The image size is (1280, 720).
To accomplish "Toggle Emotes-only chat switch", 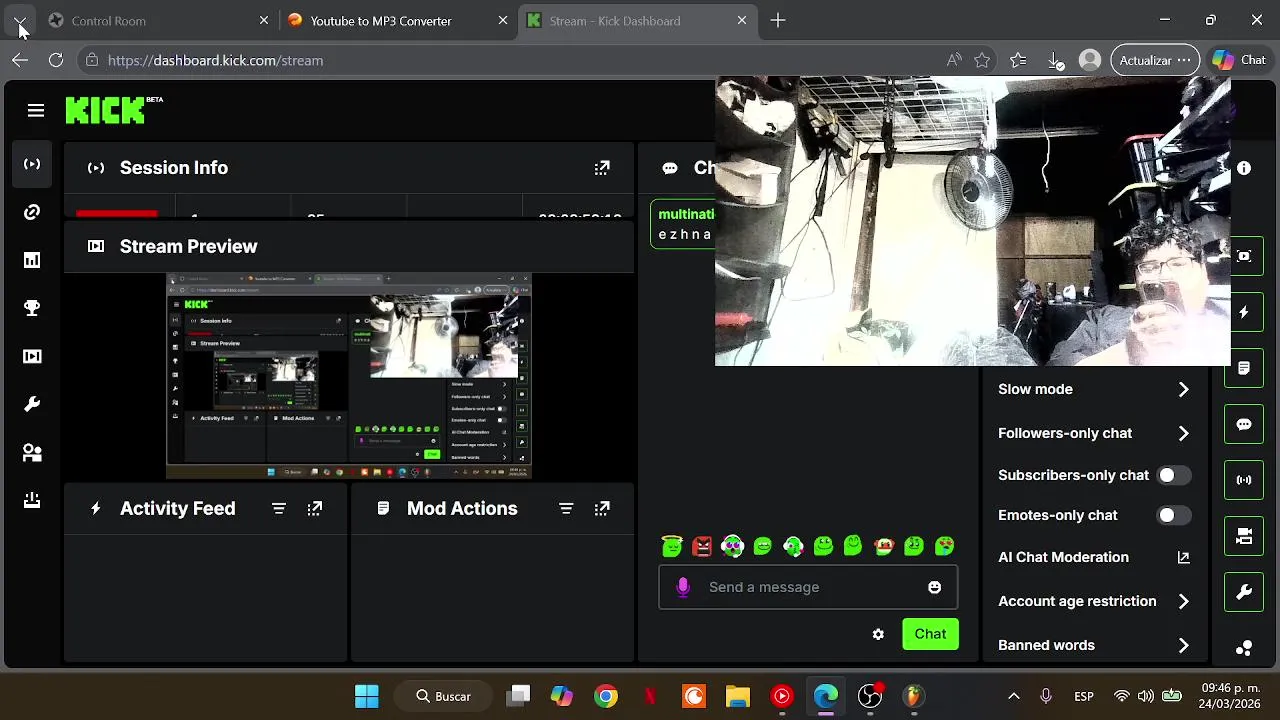I will click(1174, 515).
